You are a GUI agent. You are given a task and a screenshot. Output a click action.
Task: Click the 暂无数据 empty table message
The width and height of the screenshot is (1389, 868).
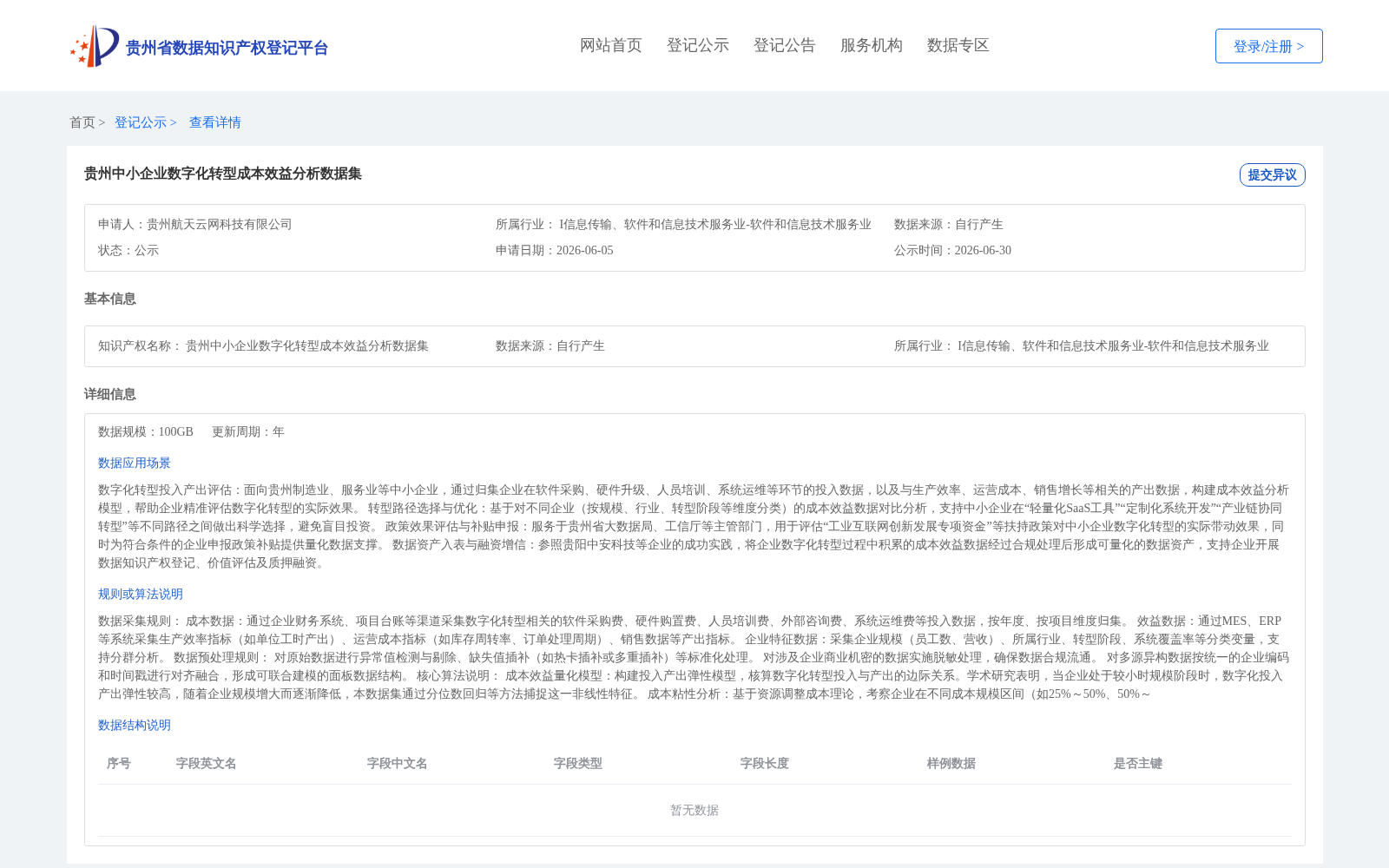694,810
